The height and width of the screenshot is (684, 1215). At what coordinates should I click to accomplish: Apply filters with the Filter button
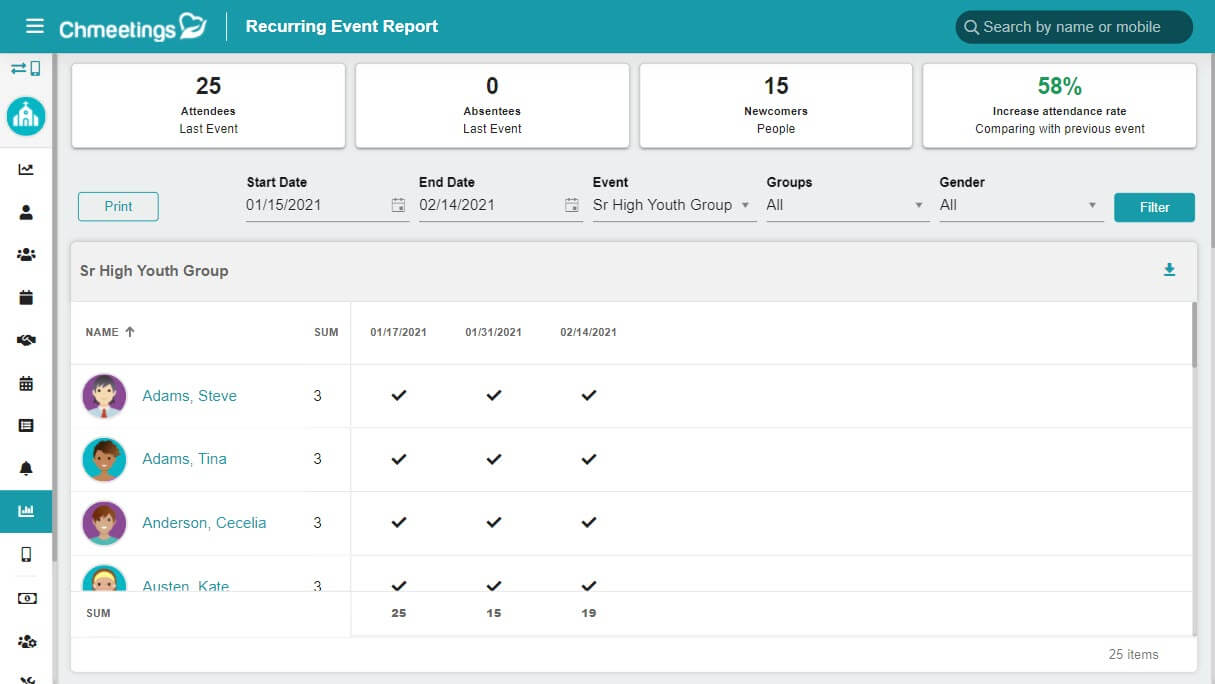click(1154, 207)
